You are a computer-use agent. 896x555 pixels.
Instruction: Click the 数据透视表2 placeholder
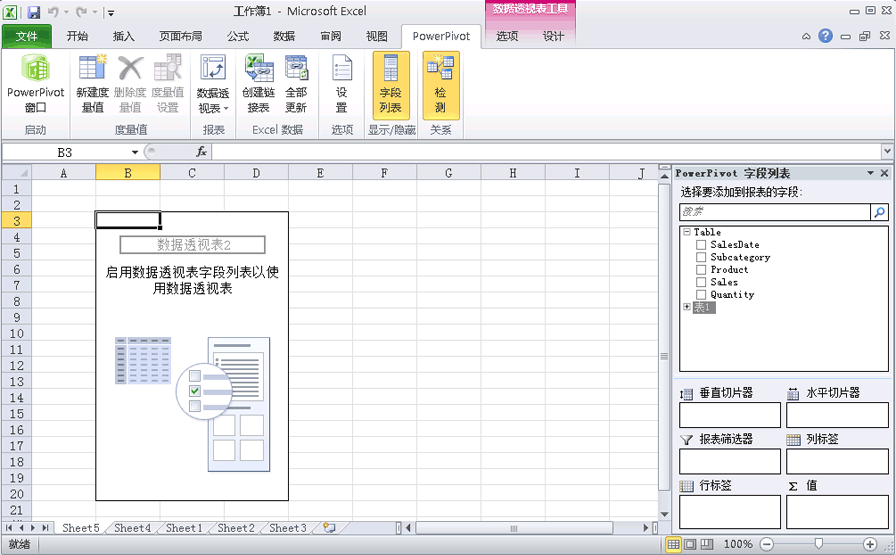click(x=193, y=245)
